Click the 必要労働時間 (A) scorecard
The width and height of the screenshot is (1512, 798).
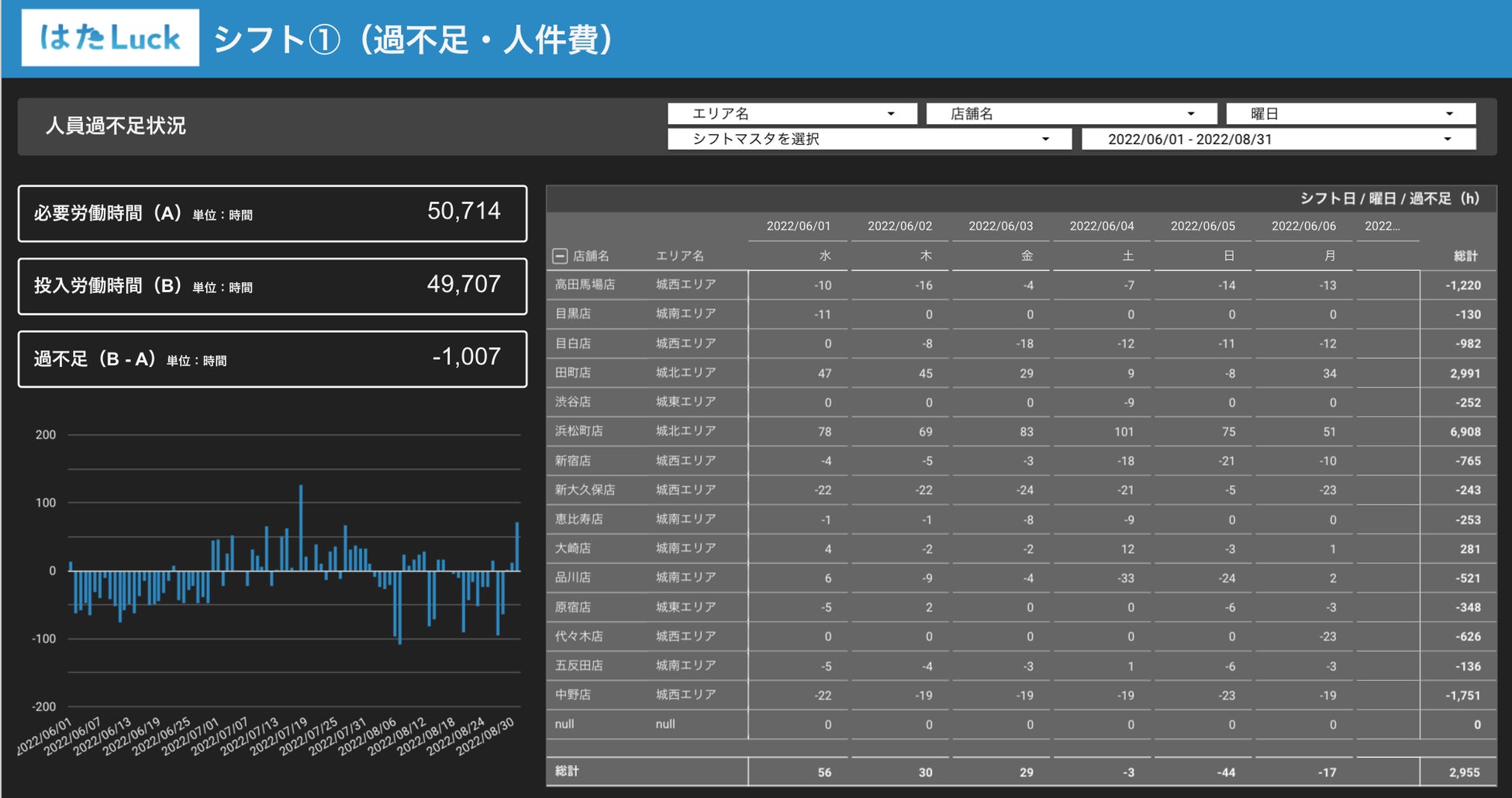coord(273,213)
